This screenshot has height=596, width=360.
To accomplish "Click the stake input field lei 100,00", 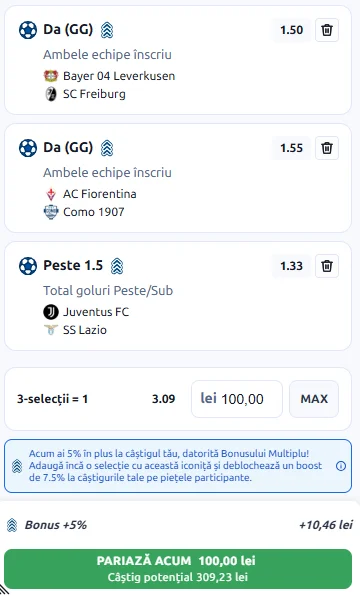I will point(237,399).
